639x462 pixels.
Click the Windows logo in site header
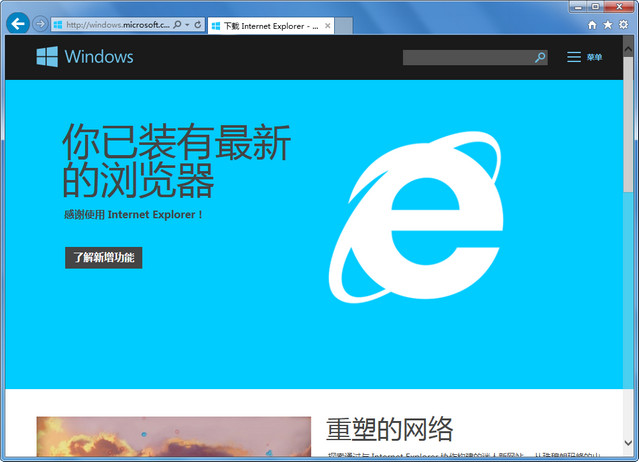click(x=46, y=57)
